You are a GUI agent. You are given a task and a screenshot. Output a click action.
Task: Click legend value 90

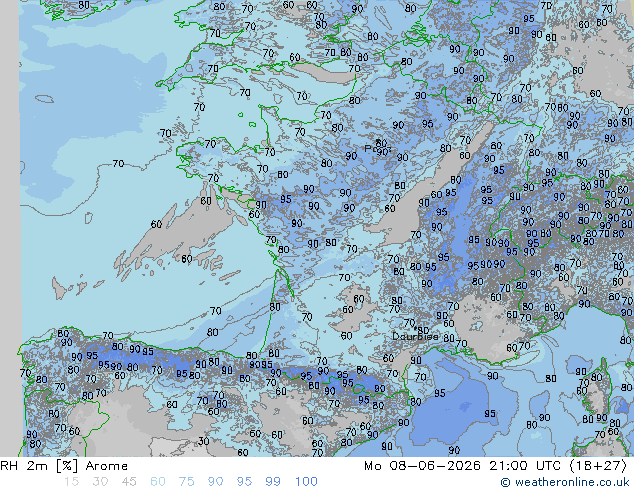pos(215,482)
